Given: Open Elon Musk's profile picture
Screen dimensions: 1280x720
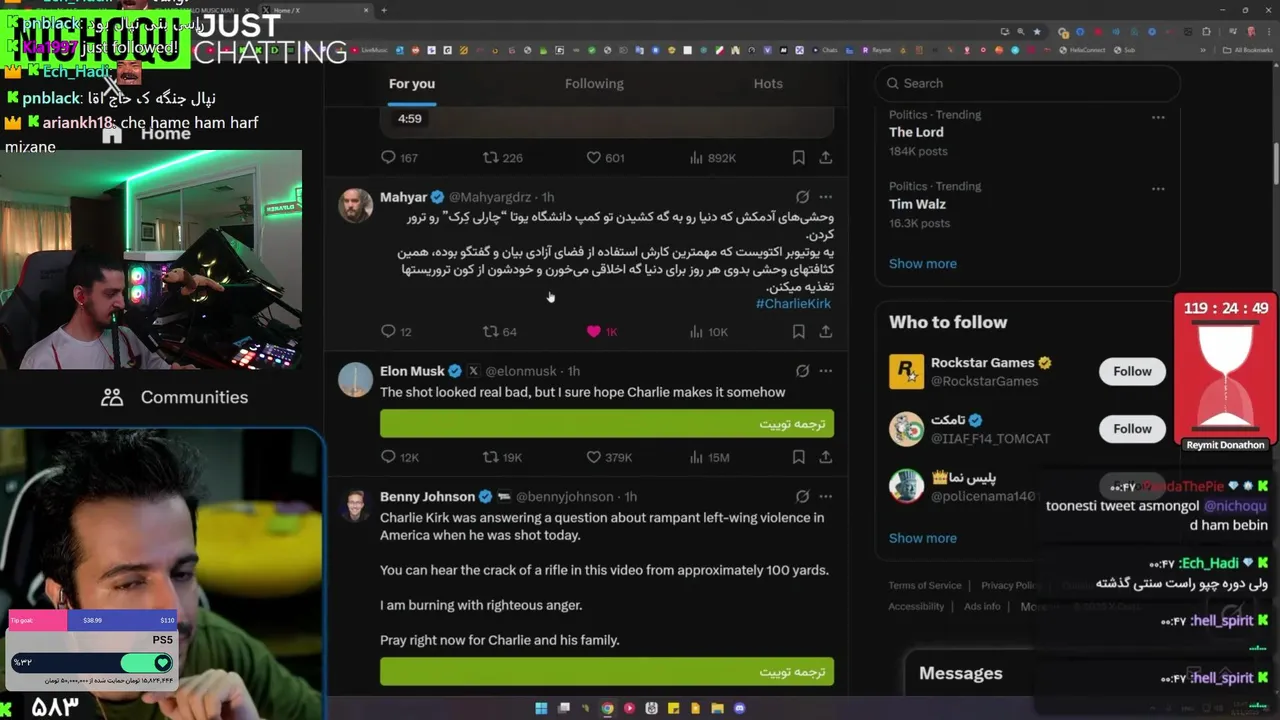Looking at the screenshot, I should (355, 380).
